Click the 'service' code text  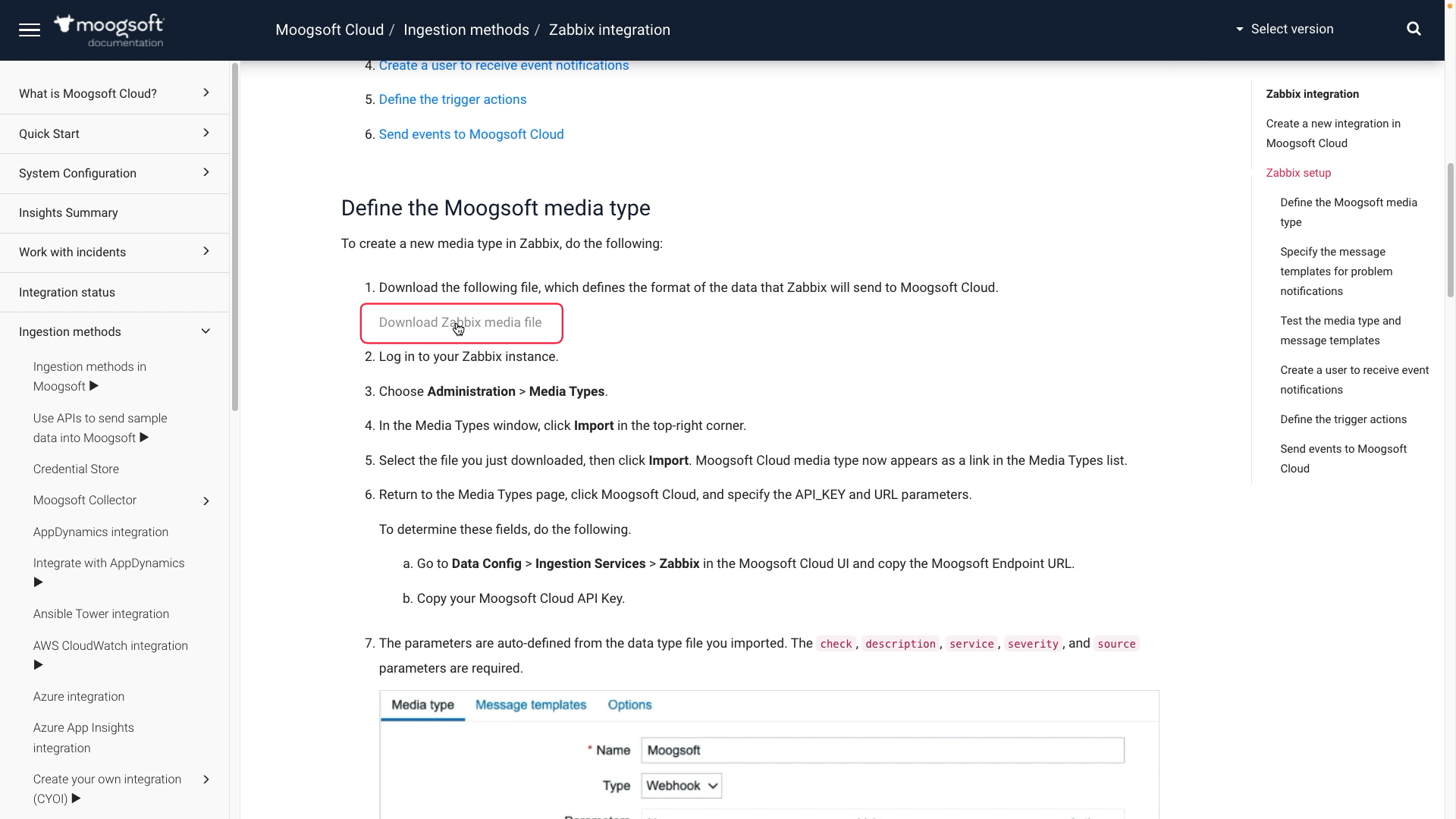971,644
